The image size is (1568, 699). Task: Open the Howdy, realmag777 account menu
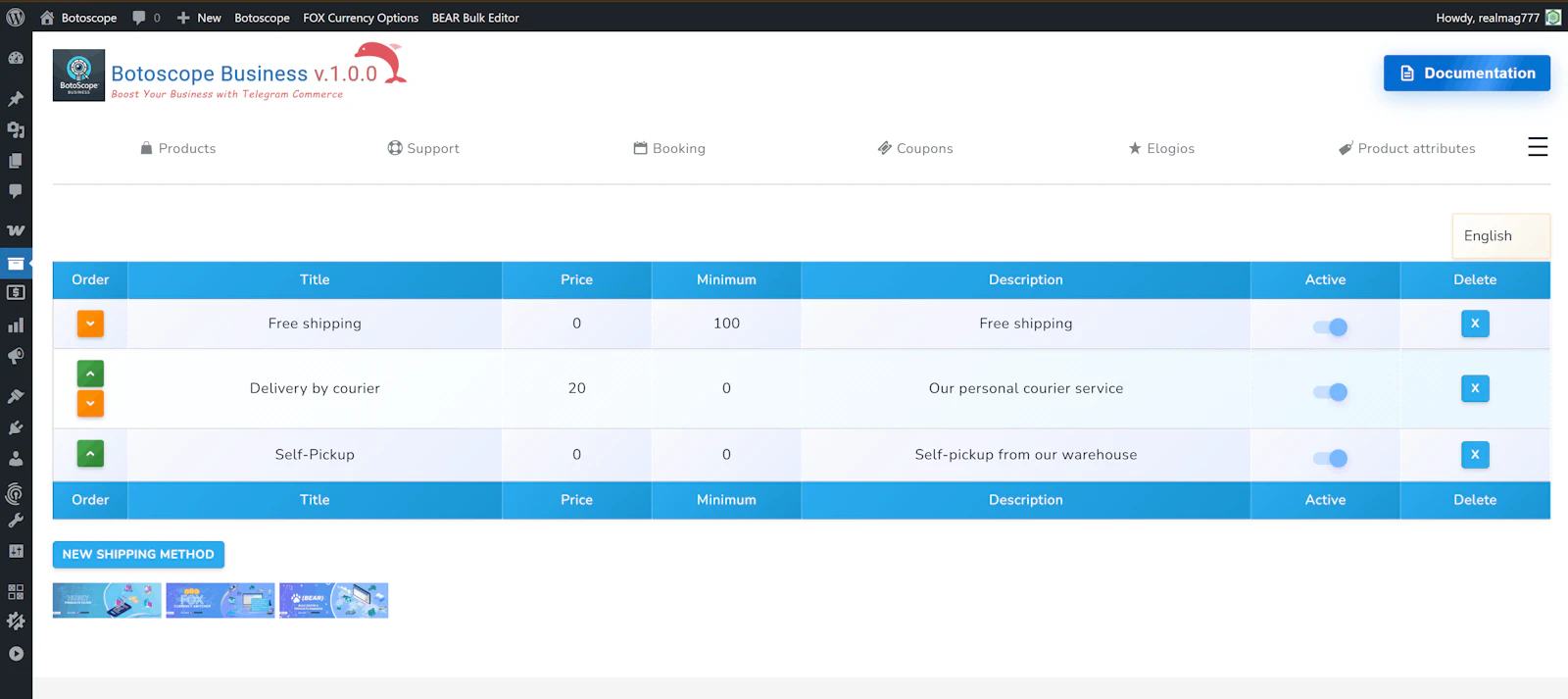(x=1497, y=18)
